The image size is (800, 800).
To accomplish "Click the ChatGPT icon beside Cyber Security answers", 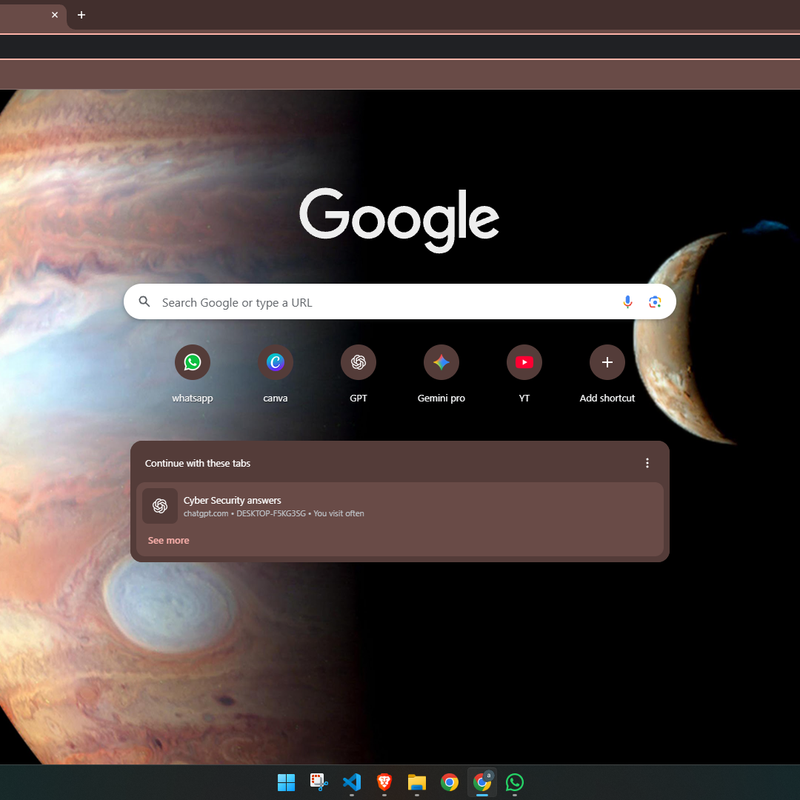I will coord(160,506).
